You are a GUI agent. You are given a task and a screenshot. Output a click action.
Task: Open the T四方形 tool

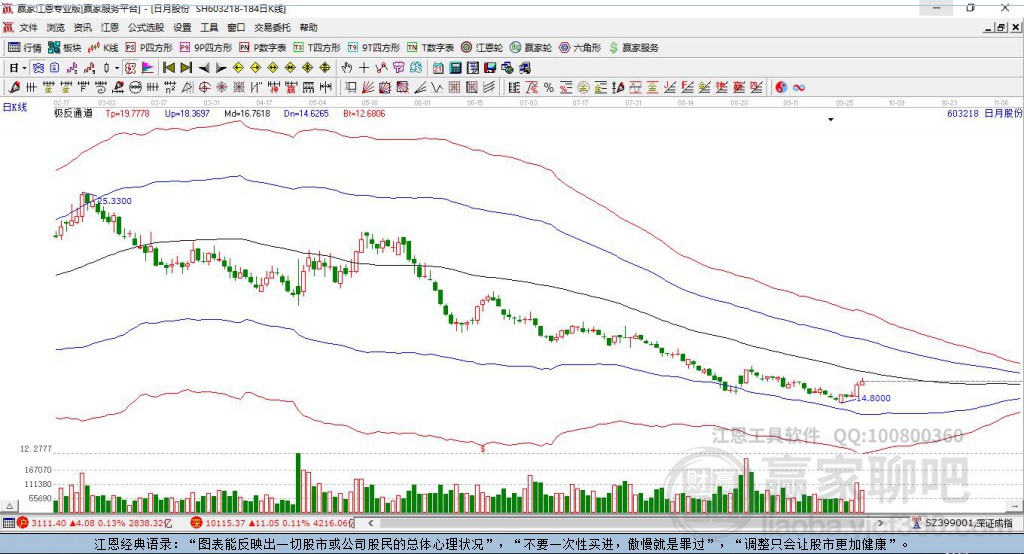click(x=317, y=48)
